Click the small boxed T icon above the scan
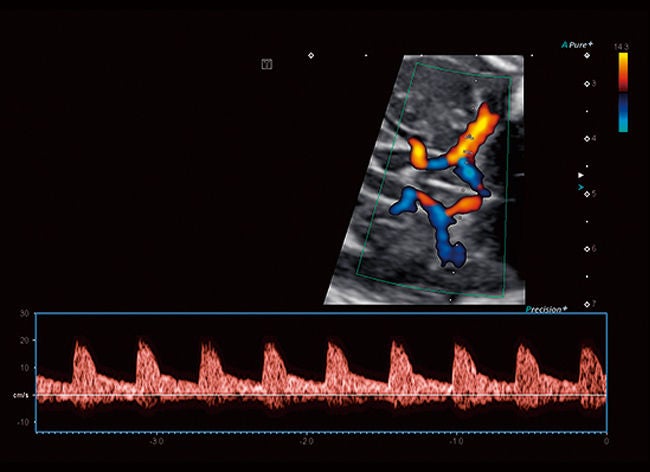The width and height of the screenshot is (650, 472). click(x=267, y=64)
